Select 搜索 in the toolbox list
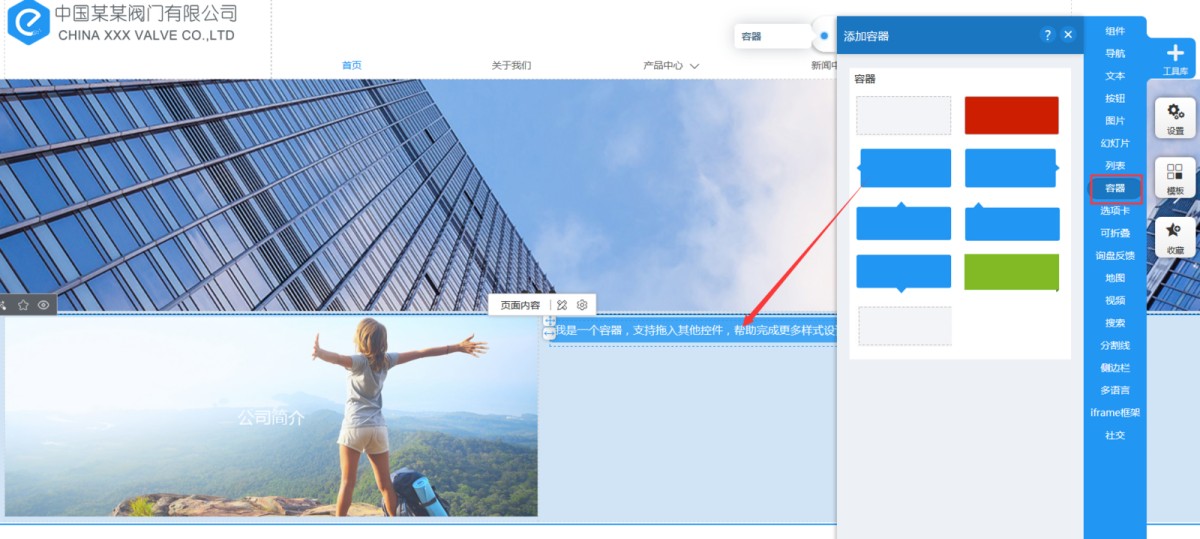 click(x=1115, y=323)
